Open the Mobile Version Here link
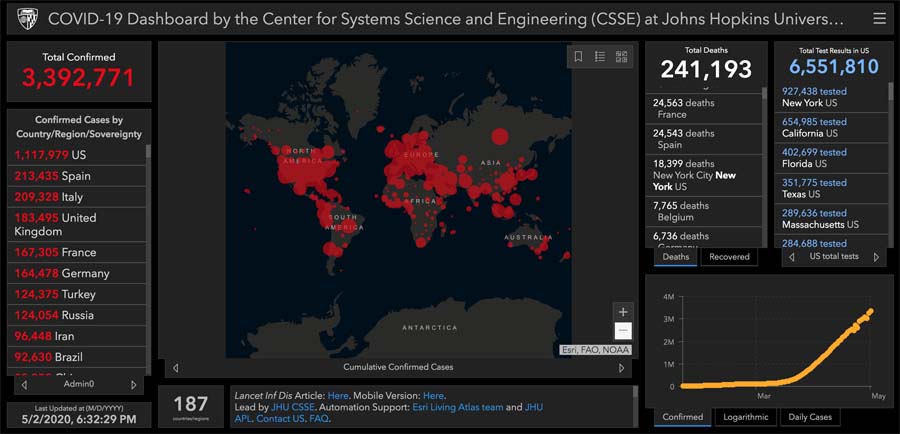 click(x=433, y=396)
